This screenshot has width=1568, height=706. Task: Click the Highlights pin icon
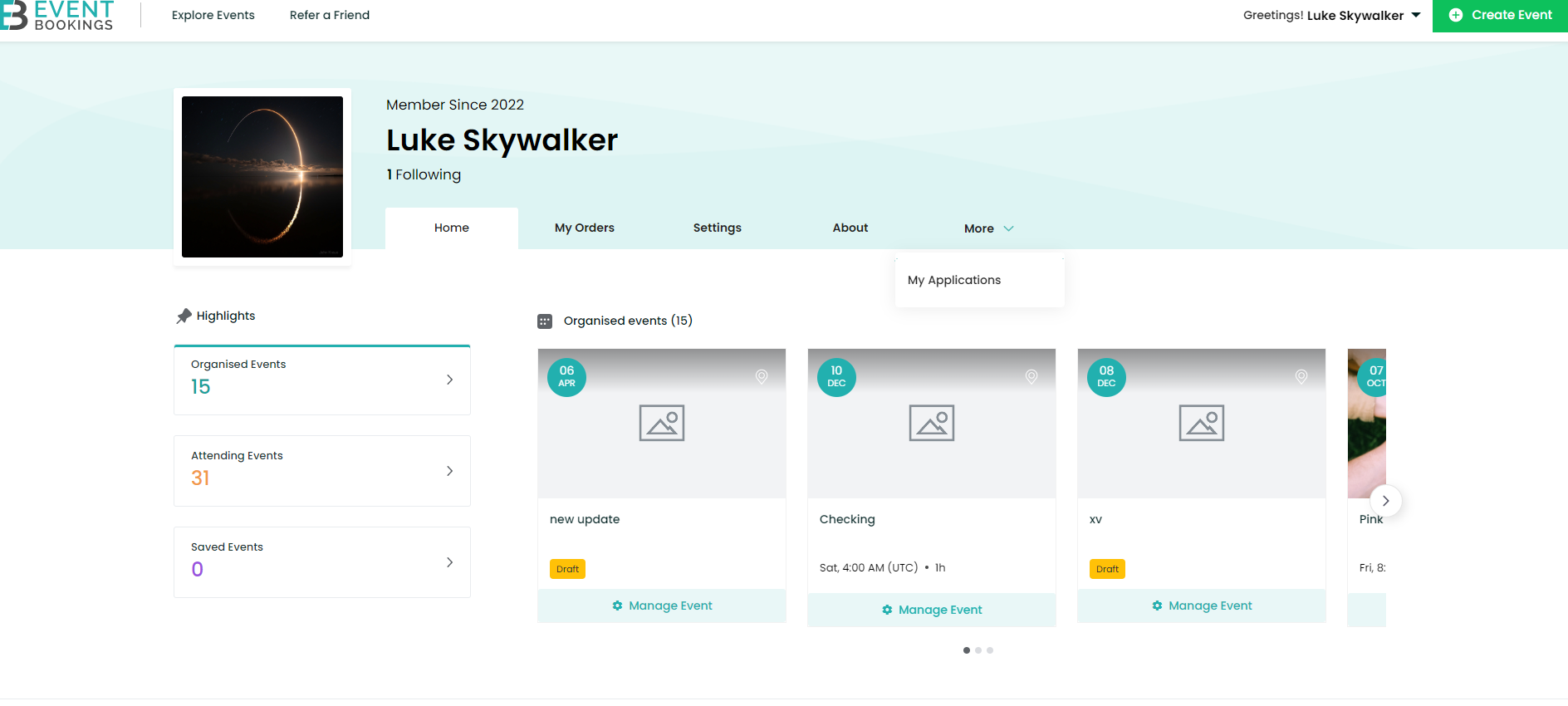[x=184, y=316]
